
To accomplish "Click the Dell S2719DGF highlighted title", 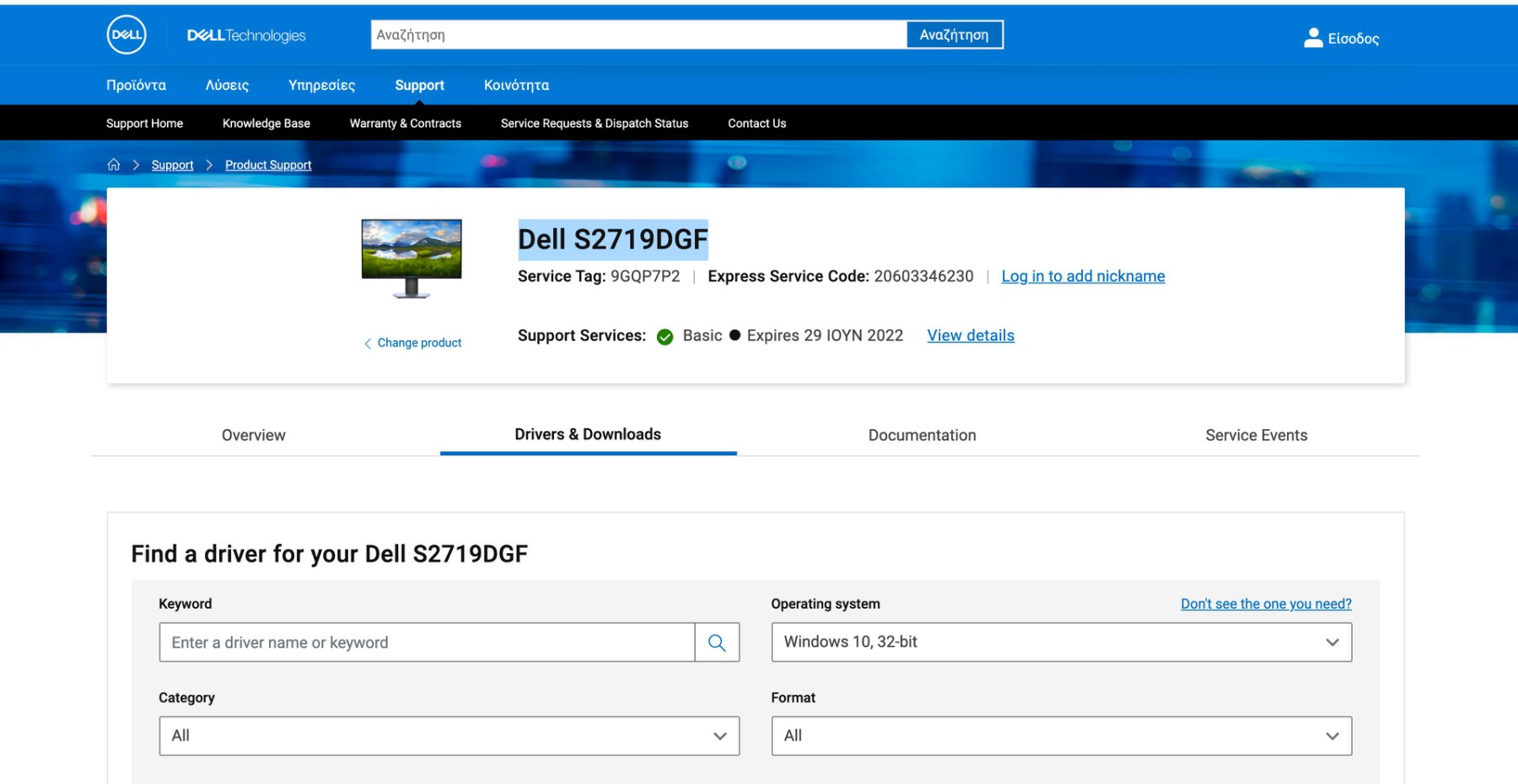I will (x=613, y=239).
